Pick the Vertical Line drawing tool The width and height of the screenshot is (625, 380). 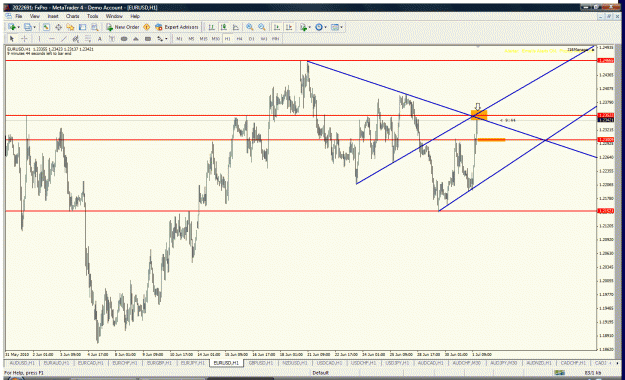(39, 39)
